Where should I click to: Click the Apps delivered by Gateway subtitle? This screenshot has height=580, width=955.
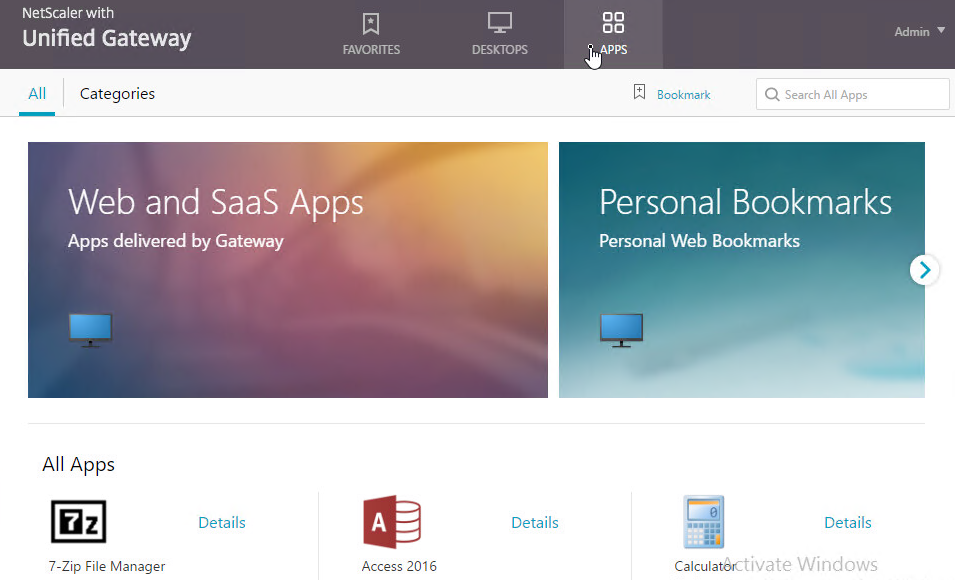[175, 241]
